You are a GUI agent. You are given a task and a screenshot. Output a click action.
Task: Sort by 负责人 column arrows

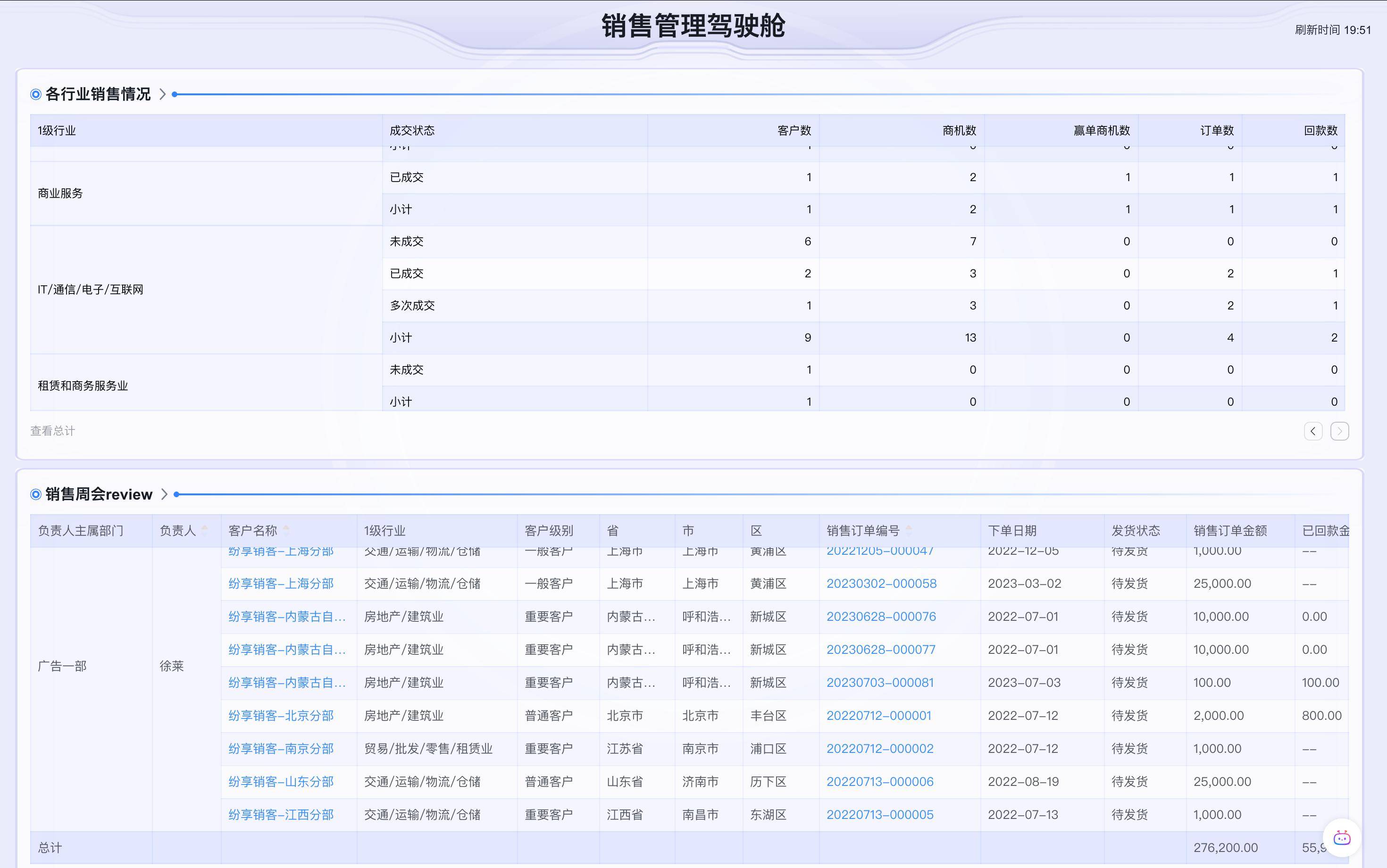[204, 530]
